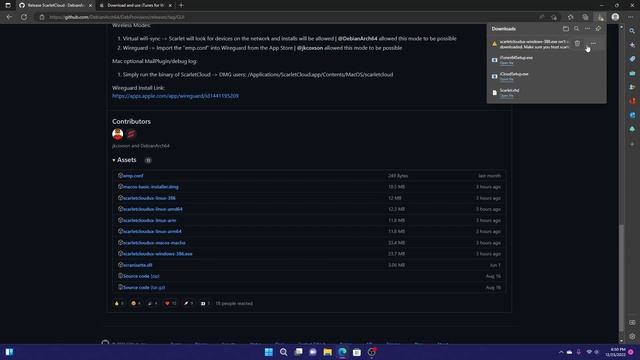This screenshot has width=640, height=360.
Task: Download Source code (tar.gz)
Action: click(x=144, y=287)
